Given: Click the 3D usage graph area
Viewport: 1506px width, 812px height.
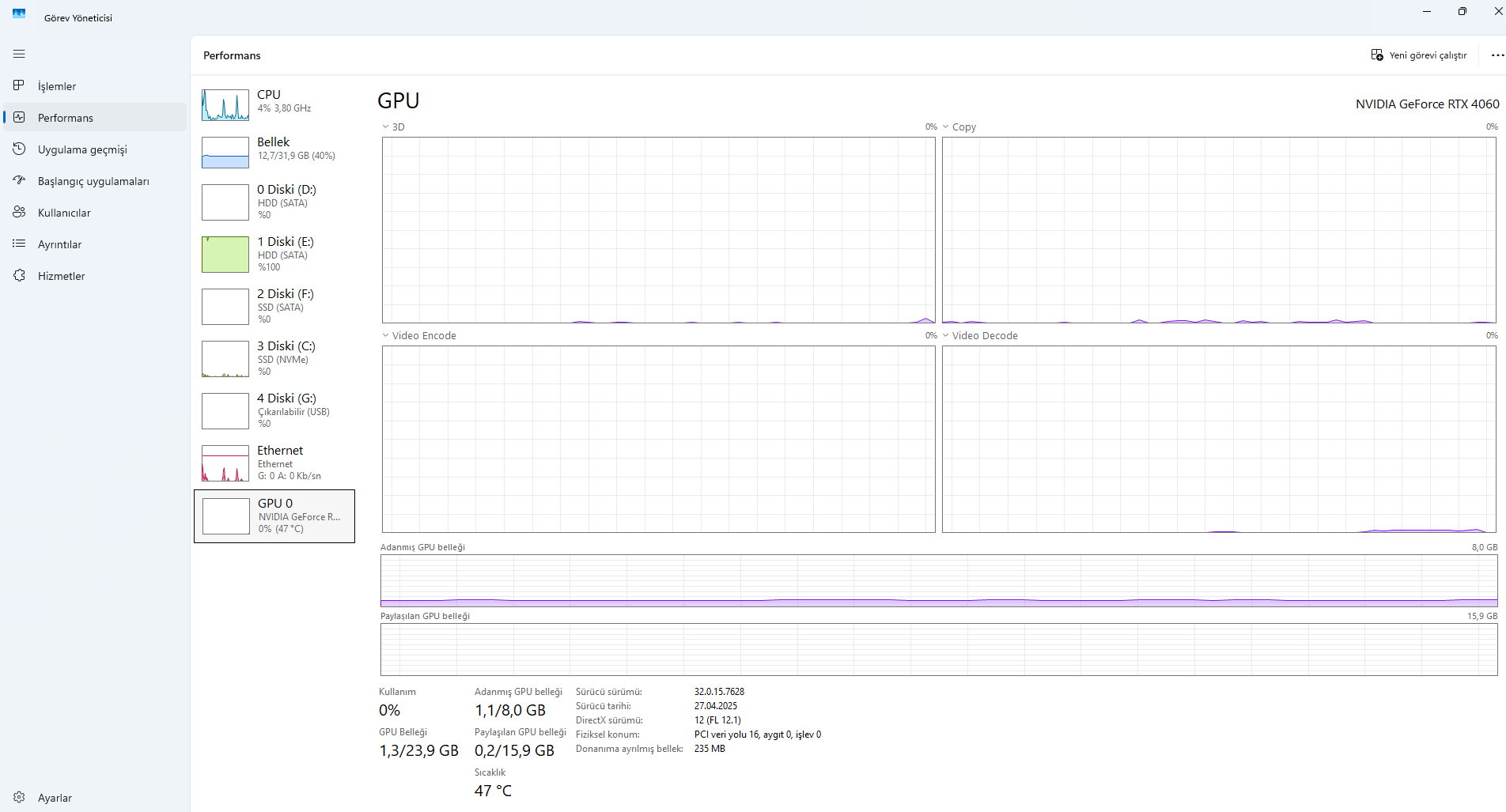Looking at the screenshot, I should click(659, 230).
